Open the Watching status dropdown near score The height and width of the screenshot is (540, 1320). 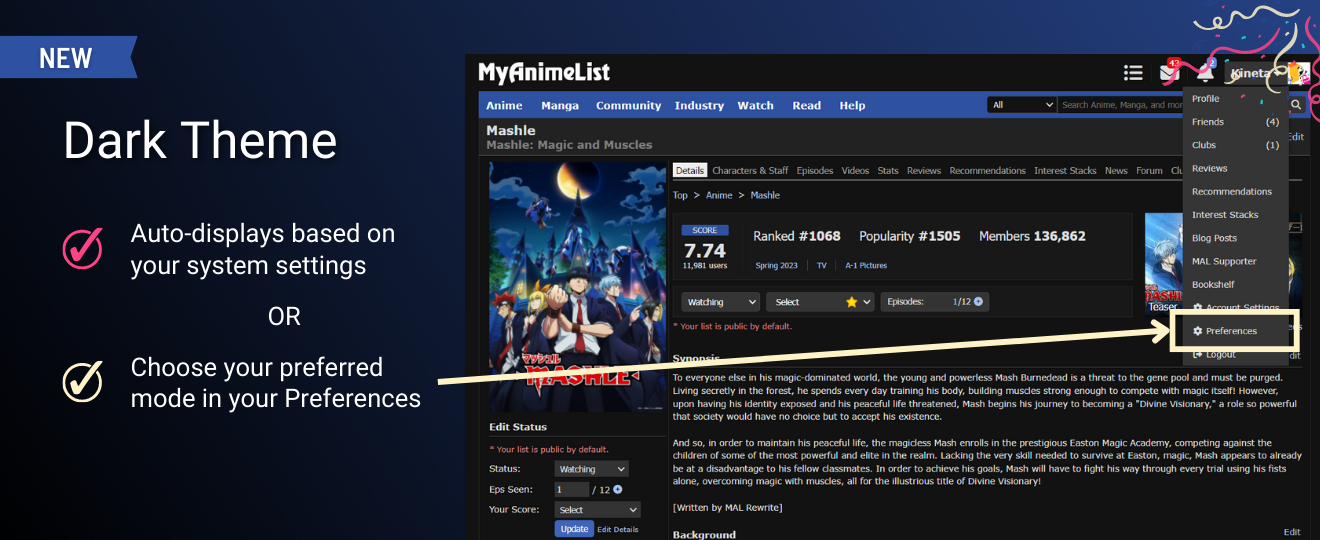point(721,302)
